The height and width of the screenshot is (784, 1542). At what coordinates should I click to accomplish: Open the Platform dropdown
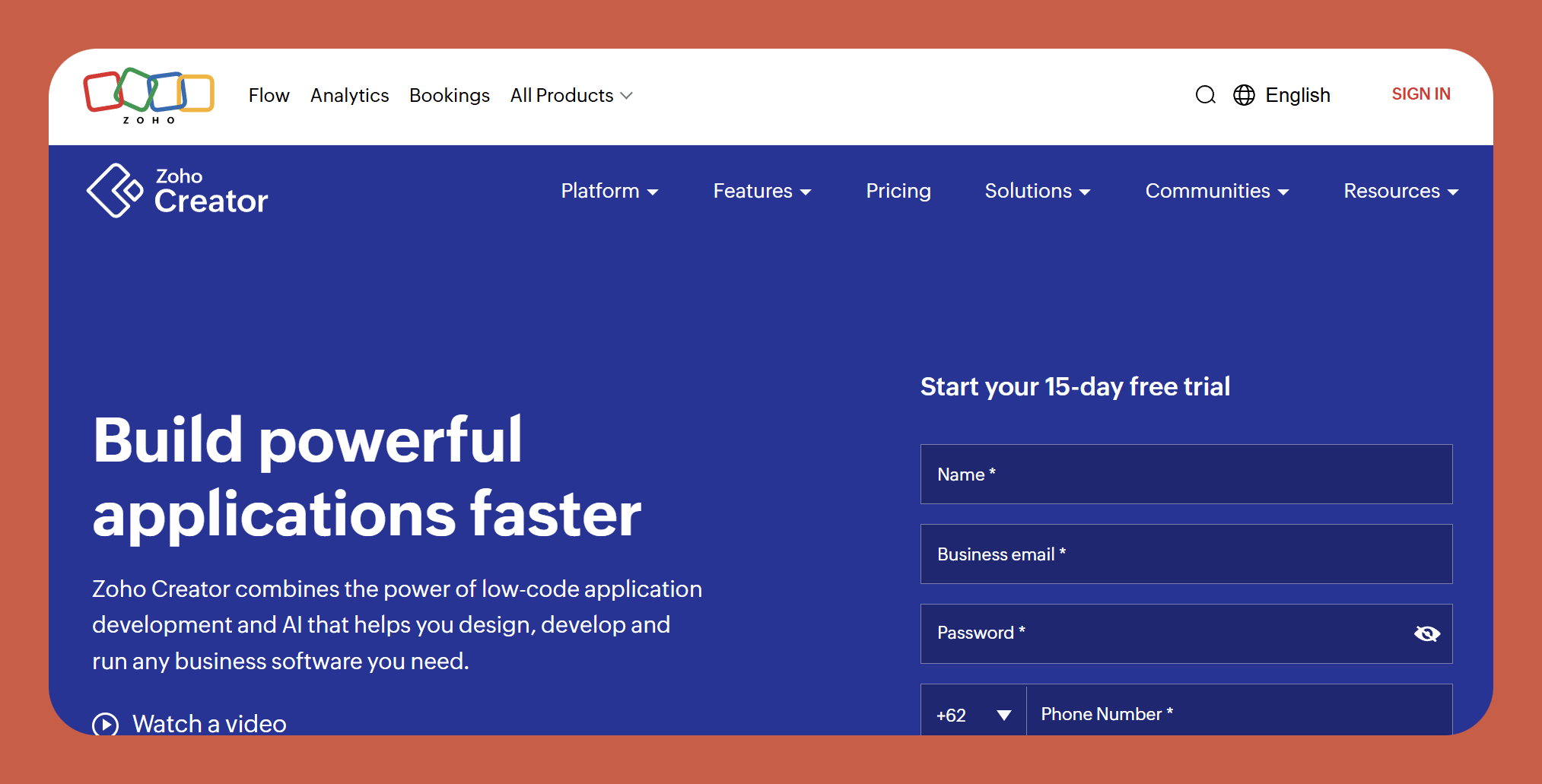click(609, 191)
